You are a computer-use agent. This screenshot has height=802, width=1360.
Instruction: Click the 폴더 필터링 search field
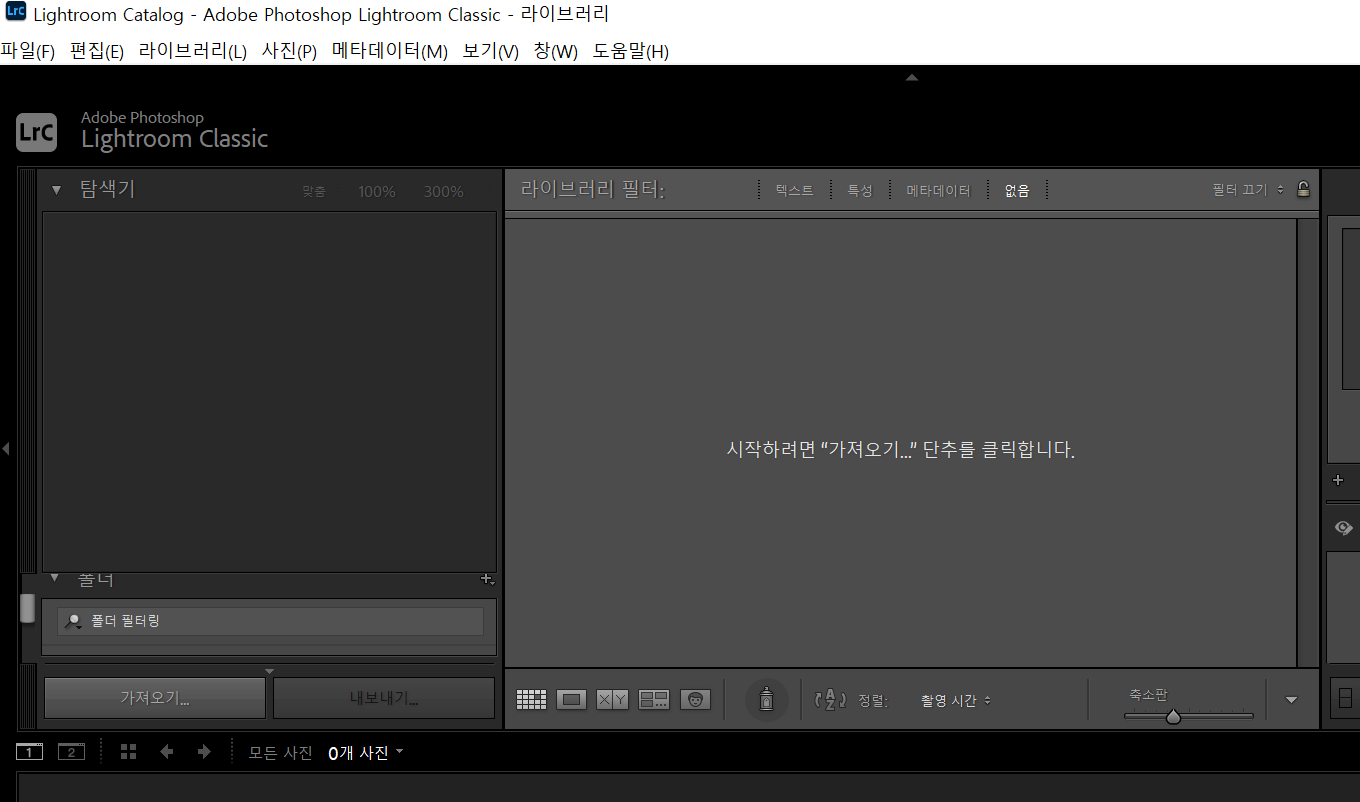click(x=270, y=621)
